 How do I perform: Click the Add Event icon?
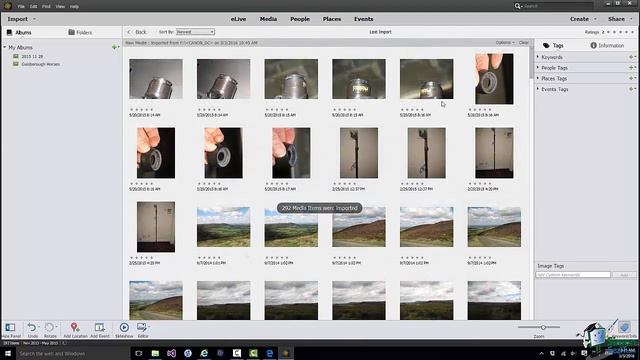click(x=100, y=327)
